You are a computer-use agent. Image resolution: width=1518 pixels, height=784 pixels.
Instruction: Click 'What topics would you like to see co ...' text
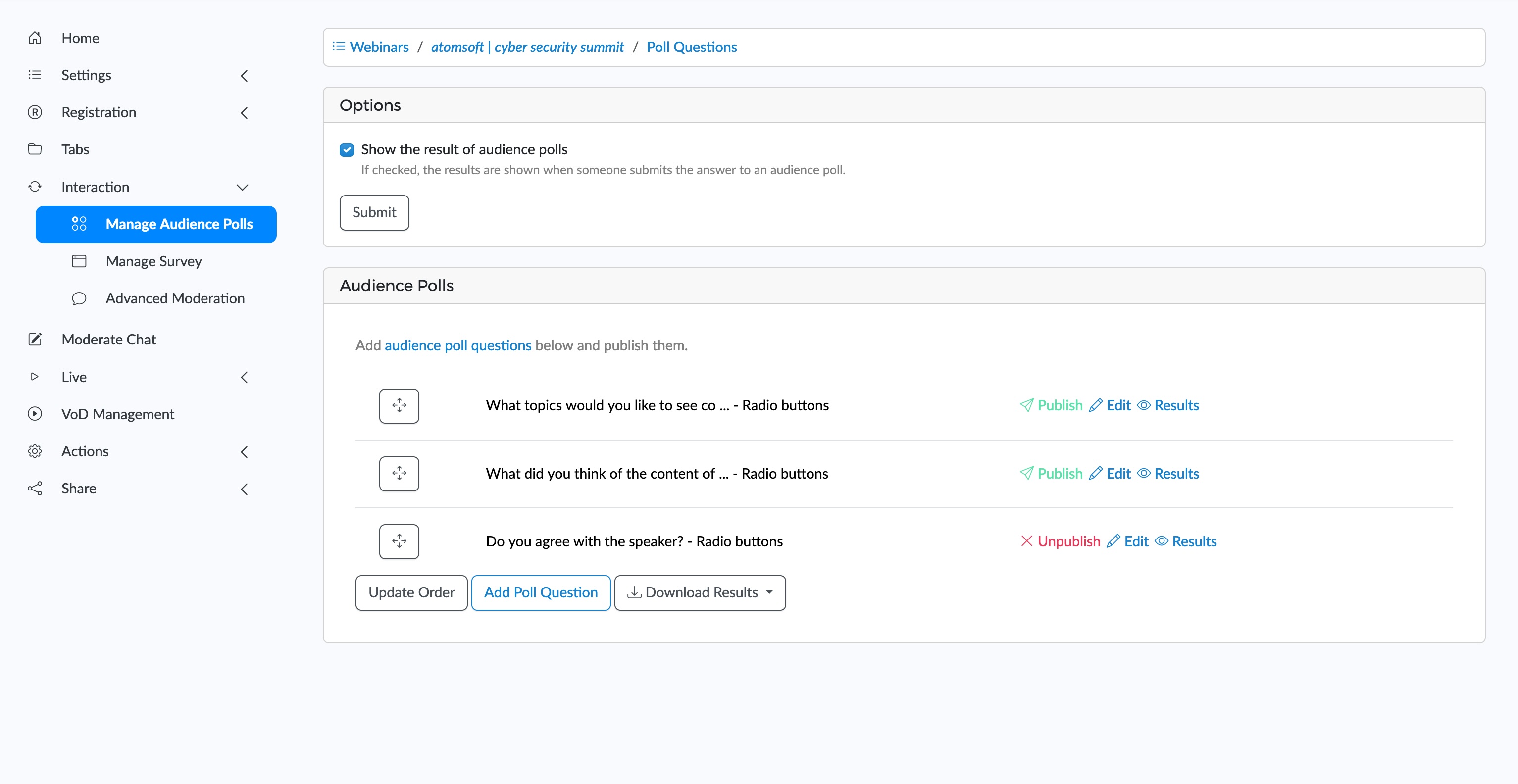[x=607, y=405]
